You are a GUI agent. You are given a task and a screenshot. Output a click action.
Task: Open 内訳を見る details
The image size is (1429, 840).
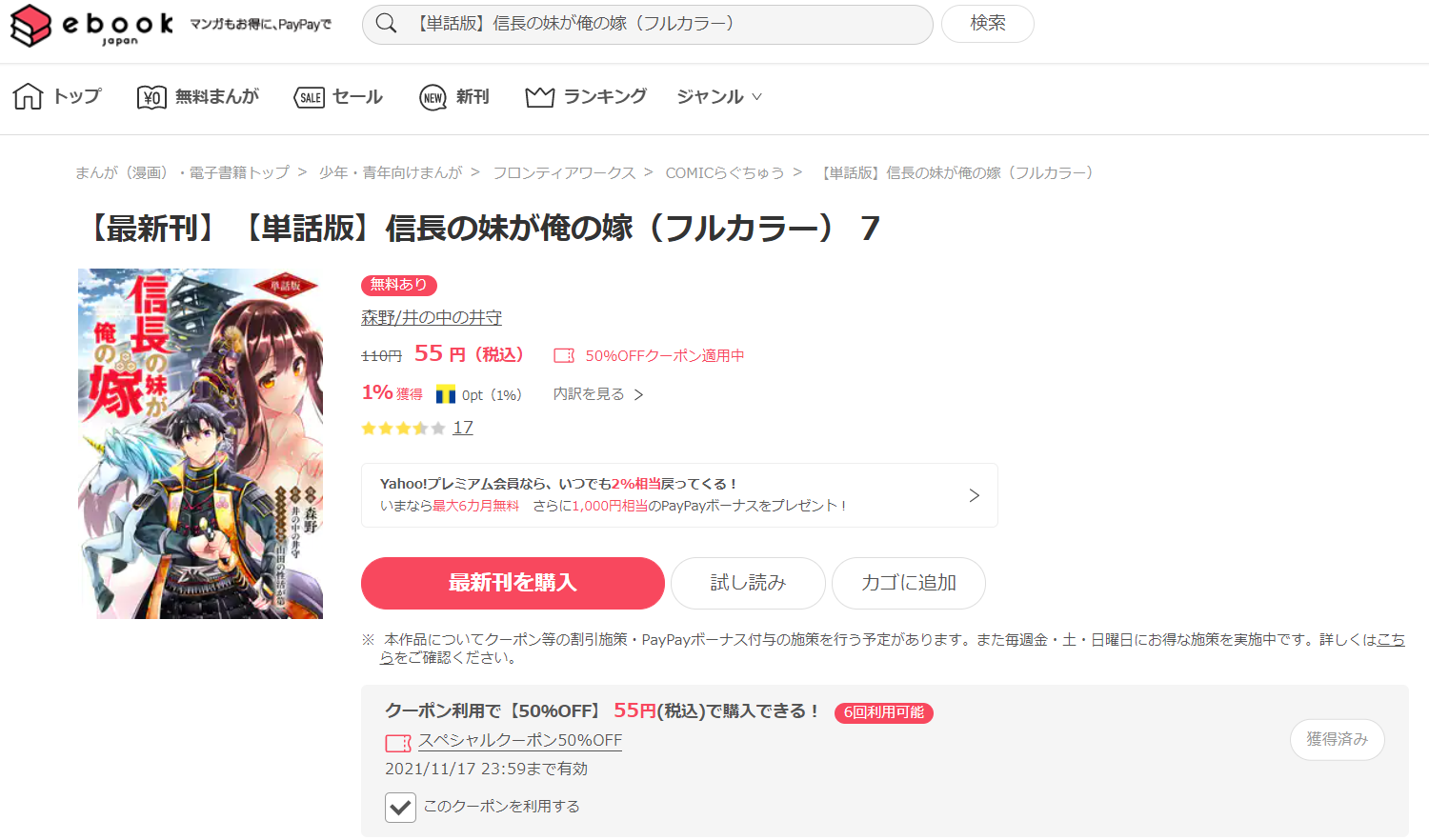pos(598,394)
